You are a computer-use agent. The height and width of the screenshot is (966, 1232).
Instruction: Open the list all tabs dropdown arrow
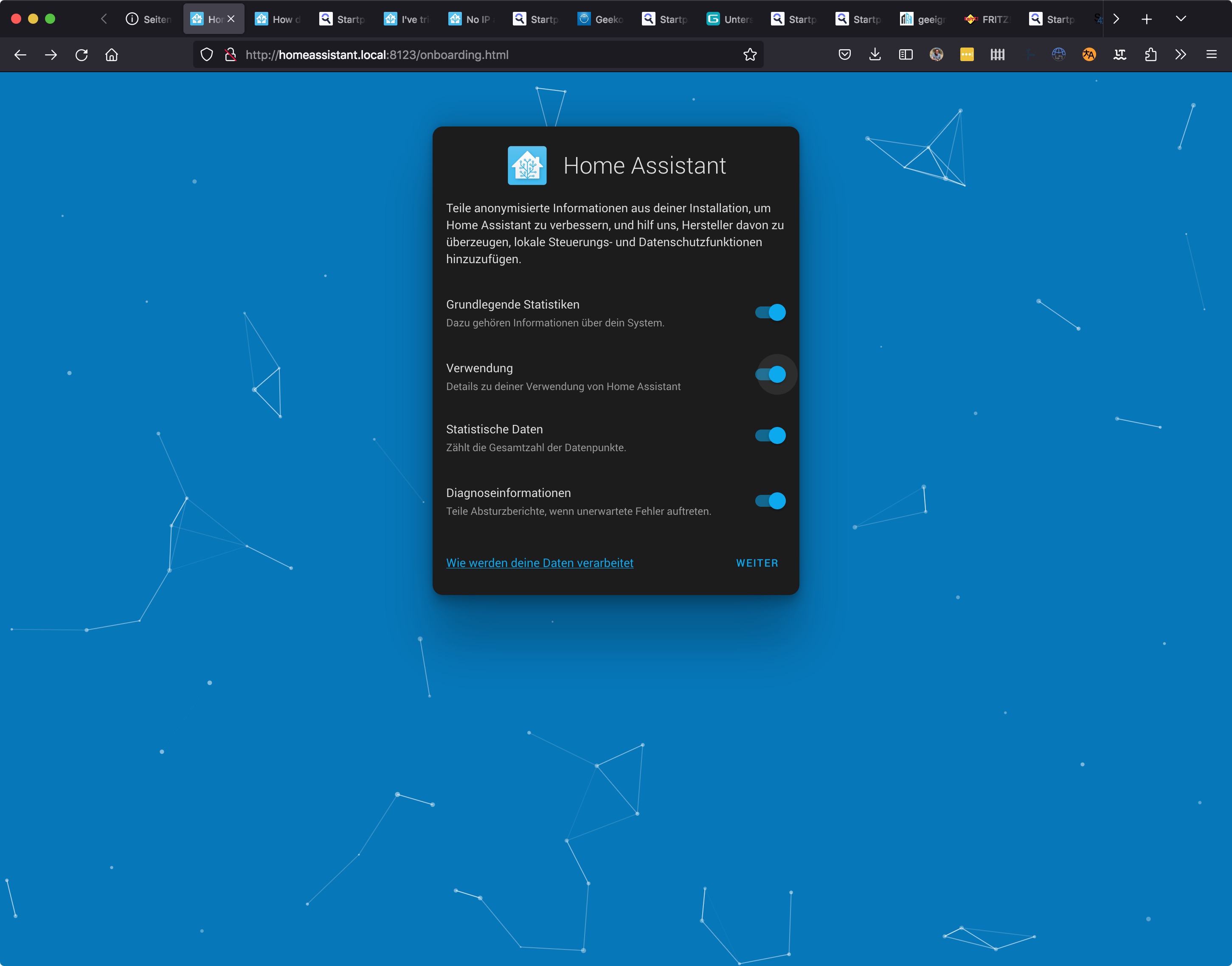[1181, 19]
